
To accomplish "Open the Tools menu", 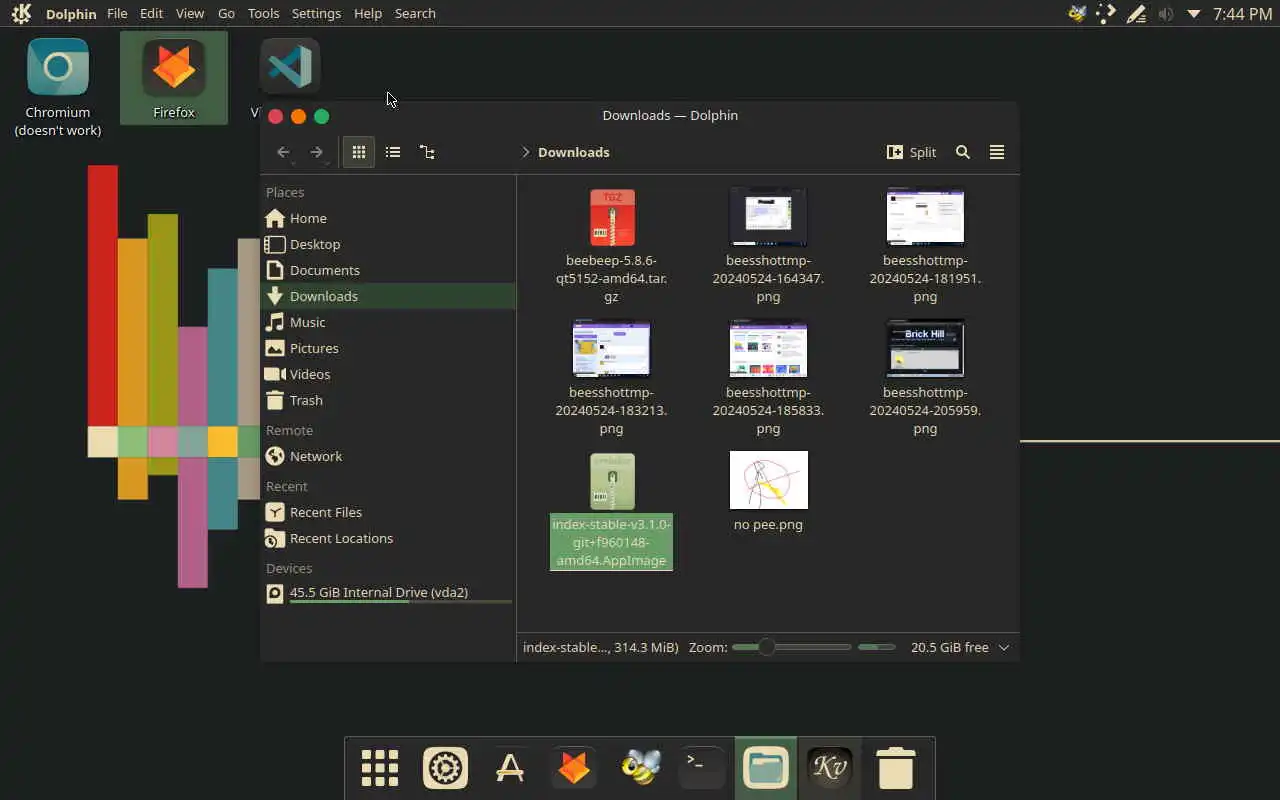I will coord(263,13).
